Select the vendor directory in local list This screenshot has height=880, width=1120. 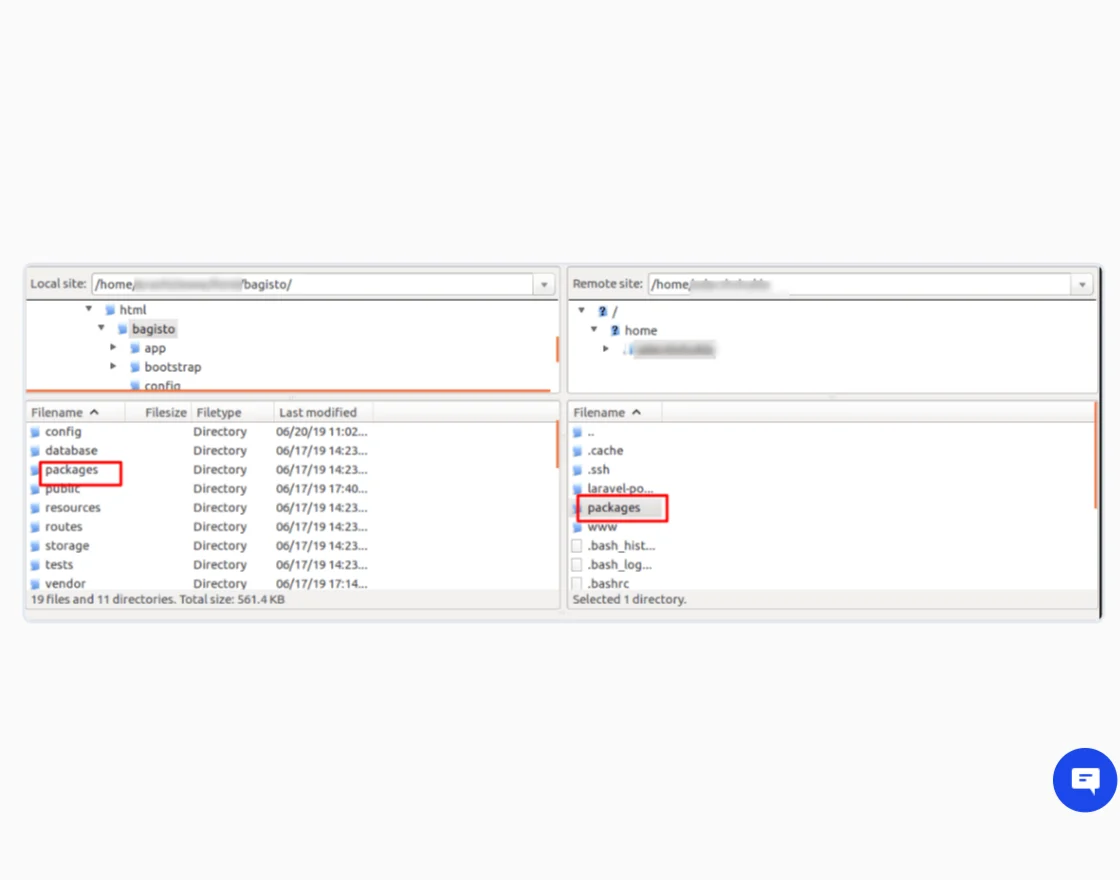(65, 584)
